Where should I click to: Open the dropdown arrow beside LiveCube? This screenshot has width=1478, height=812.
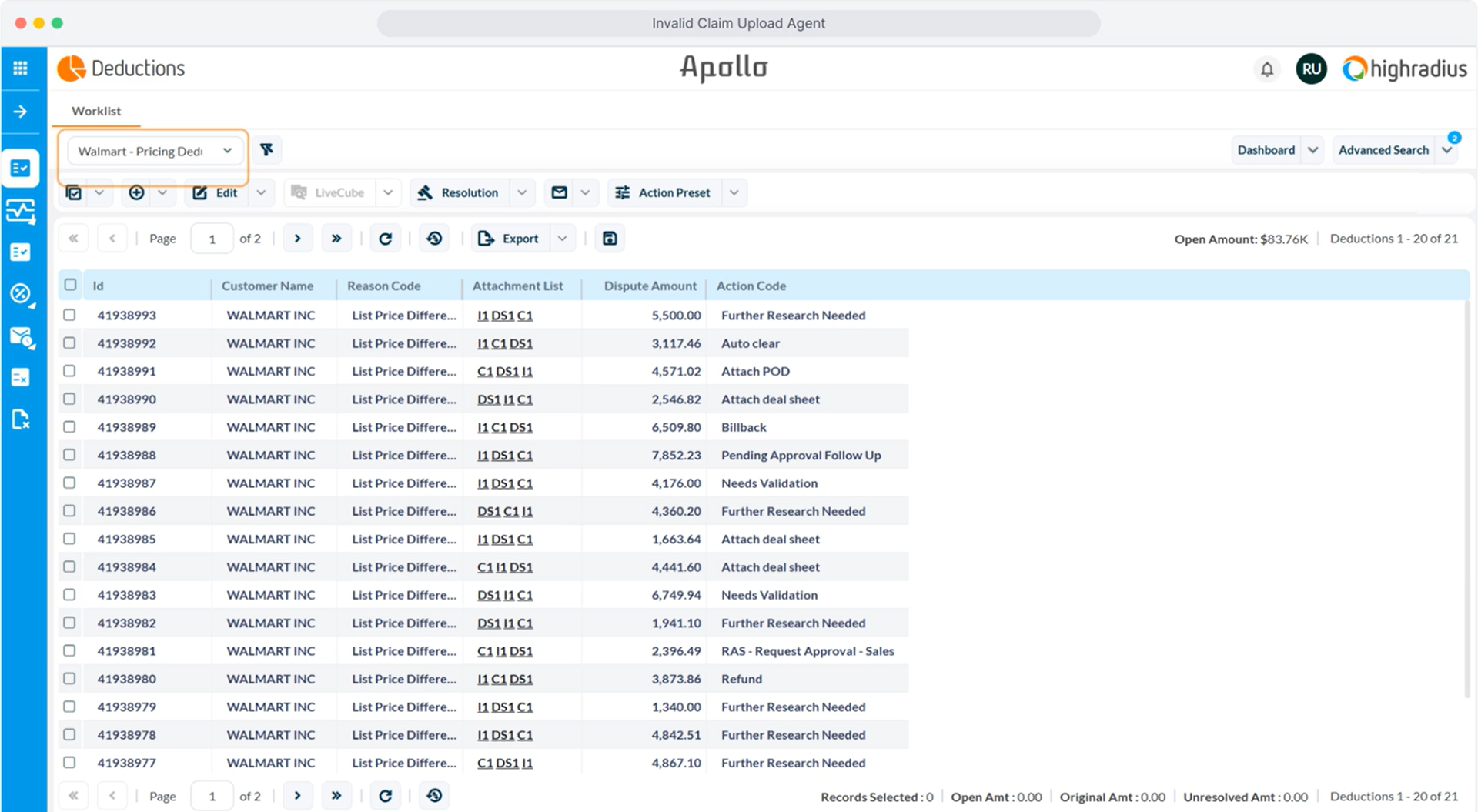tap(388, 192)
